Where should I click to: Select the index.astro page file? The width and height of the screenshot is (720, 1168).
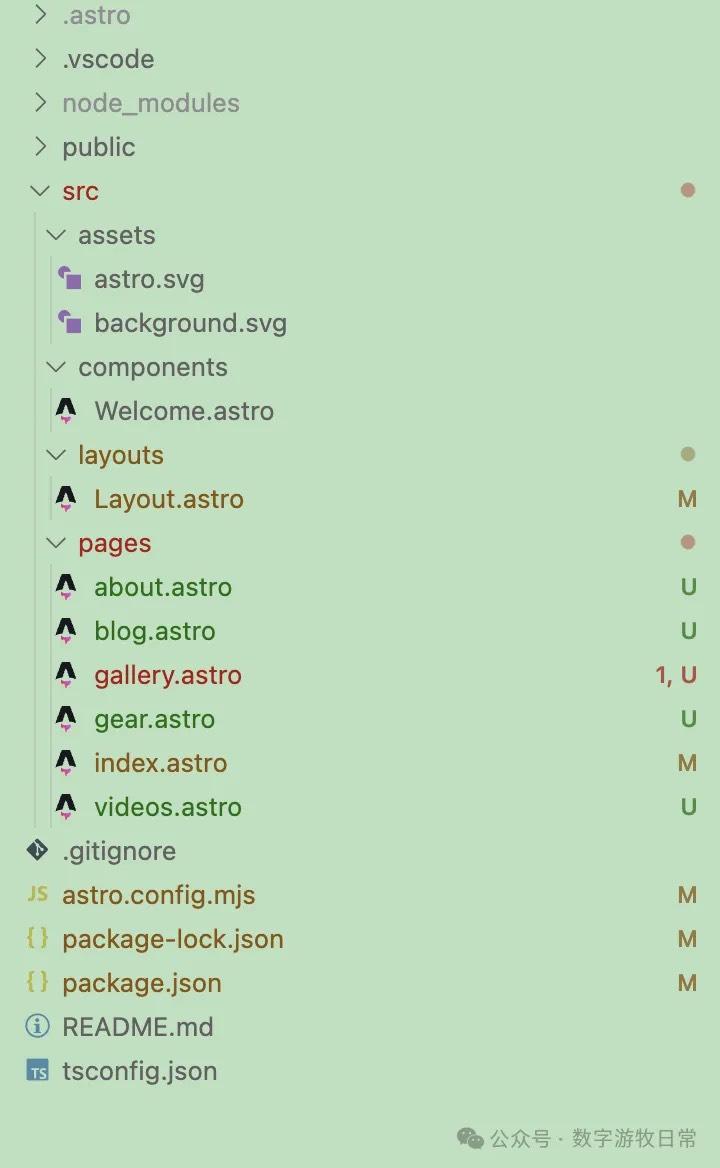tap(160, 763)
